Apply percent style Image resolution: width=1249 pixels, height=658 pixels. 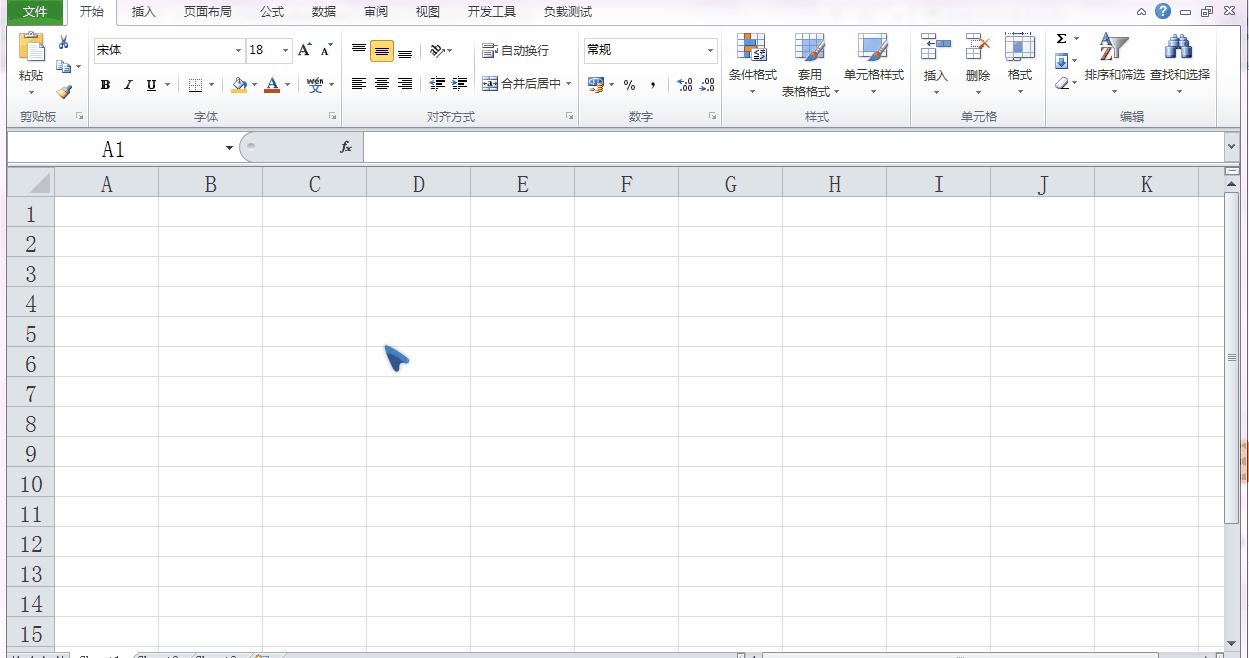(630, 85)
